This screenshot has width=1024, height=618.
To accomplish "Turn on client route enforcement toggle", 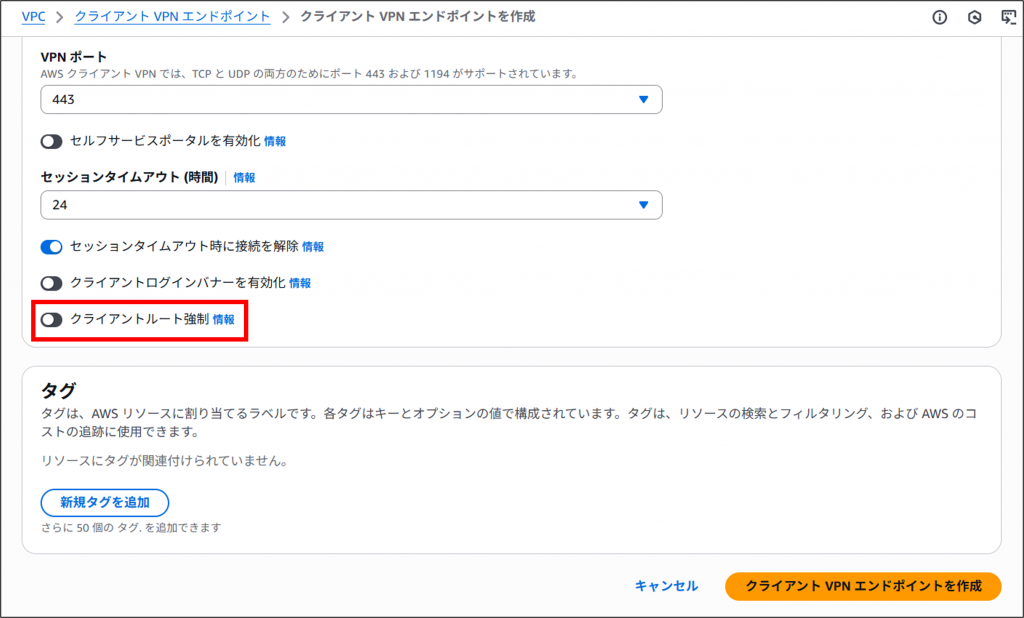I will click(52, 320).
